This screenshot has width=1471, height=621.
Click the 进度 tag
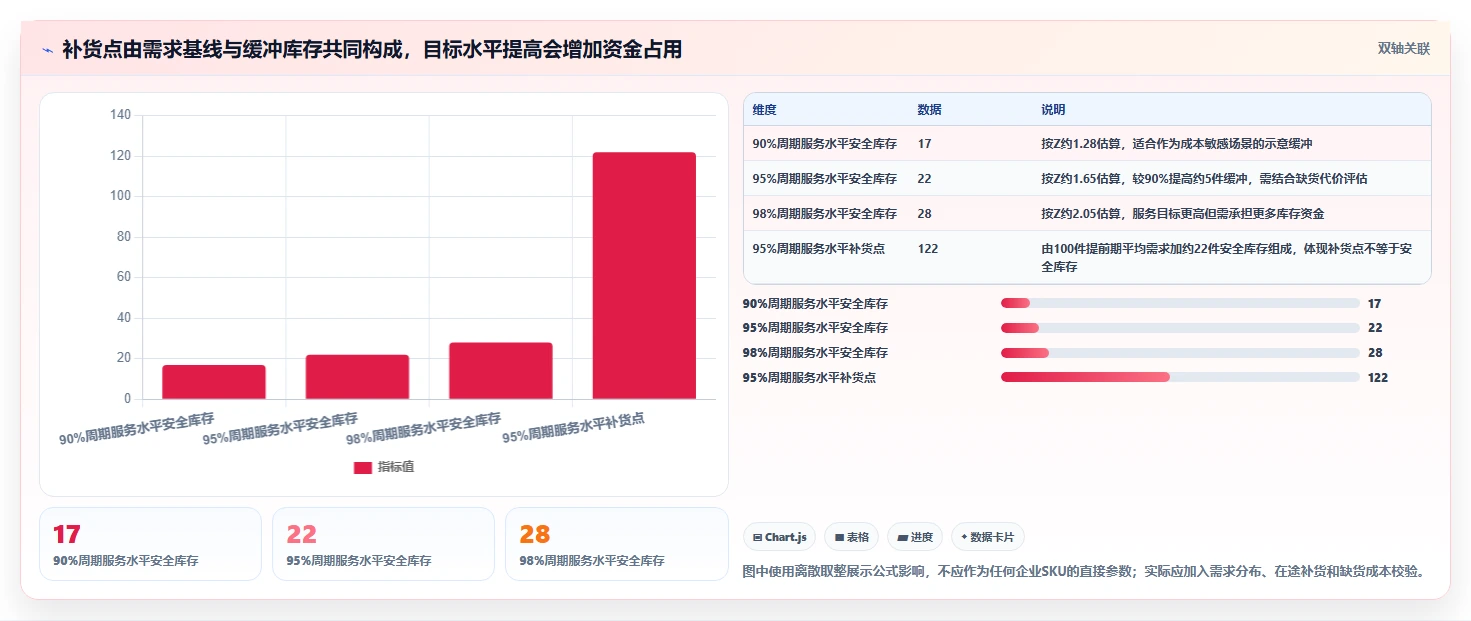click(x=915, y=537)
